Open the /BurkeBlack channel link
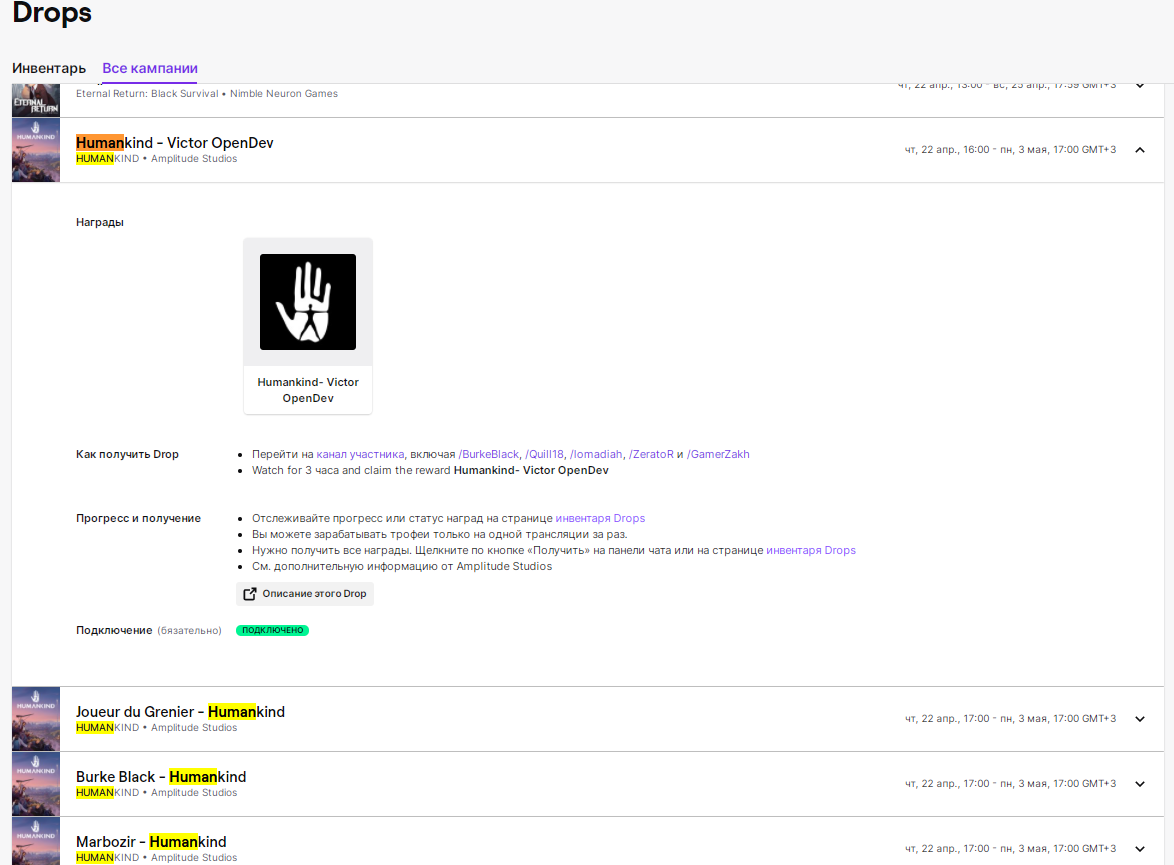The width and height of the screenshot is (1174, 865). tap(489, 455)
